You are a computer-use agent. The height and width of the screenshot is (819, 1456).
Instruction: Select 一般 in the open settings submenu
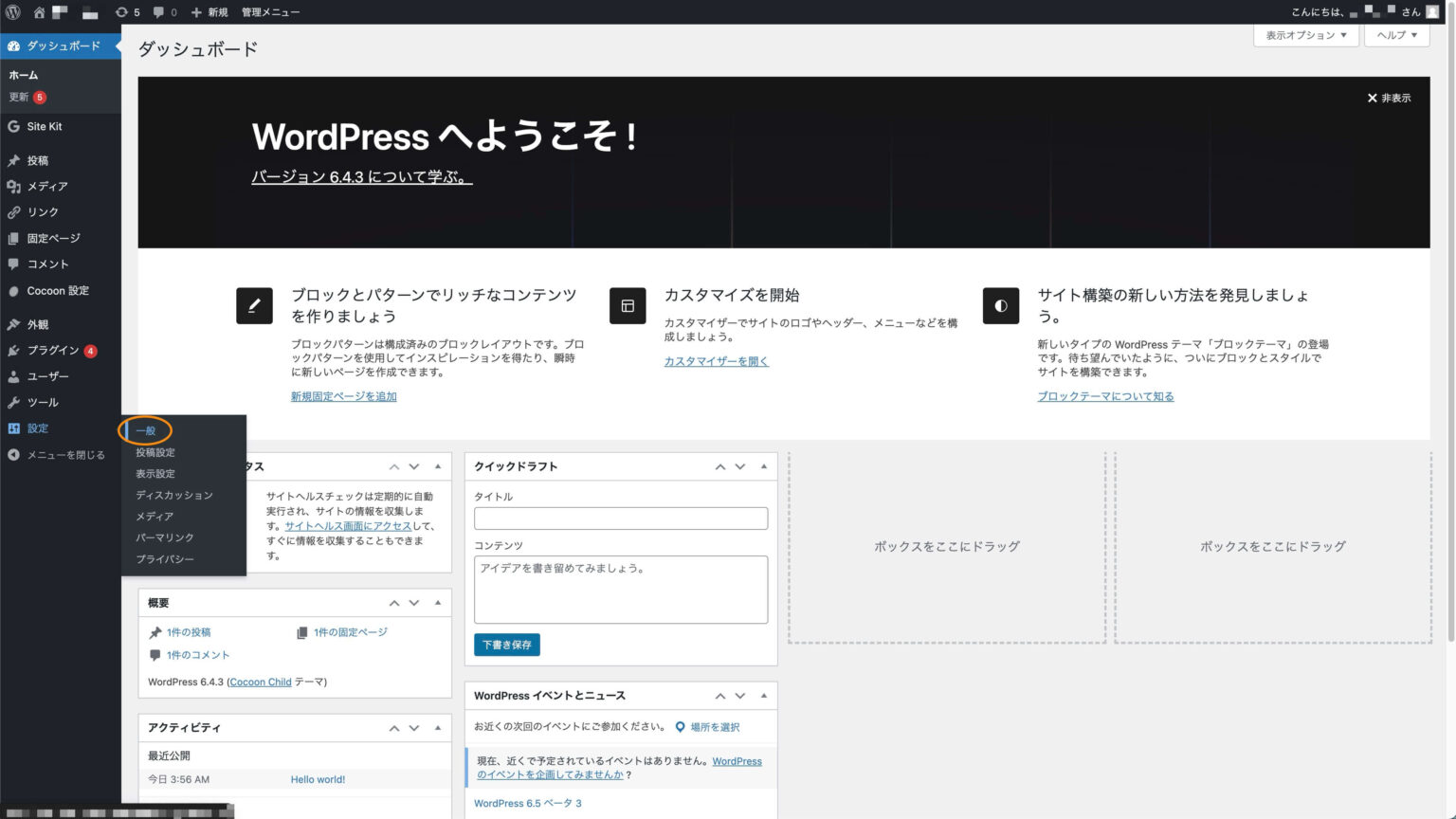tap(146, 430)
